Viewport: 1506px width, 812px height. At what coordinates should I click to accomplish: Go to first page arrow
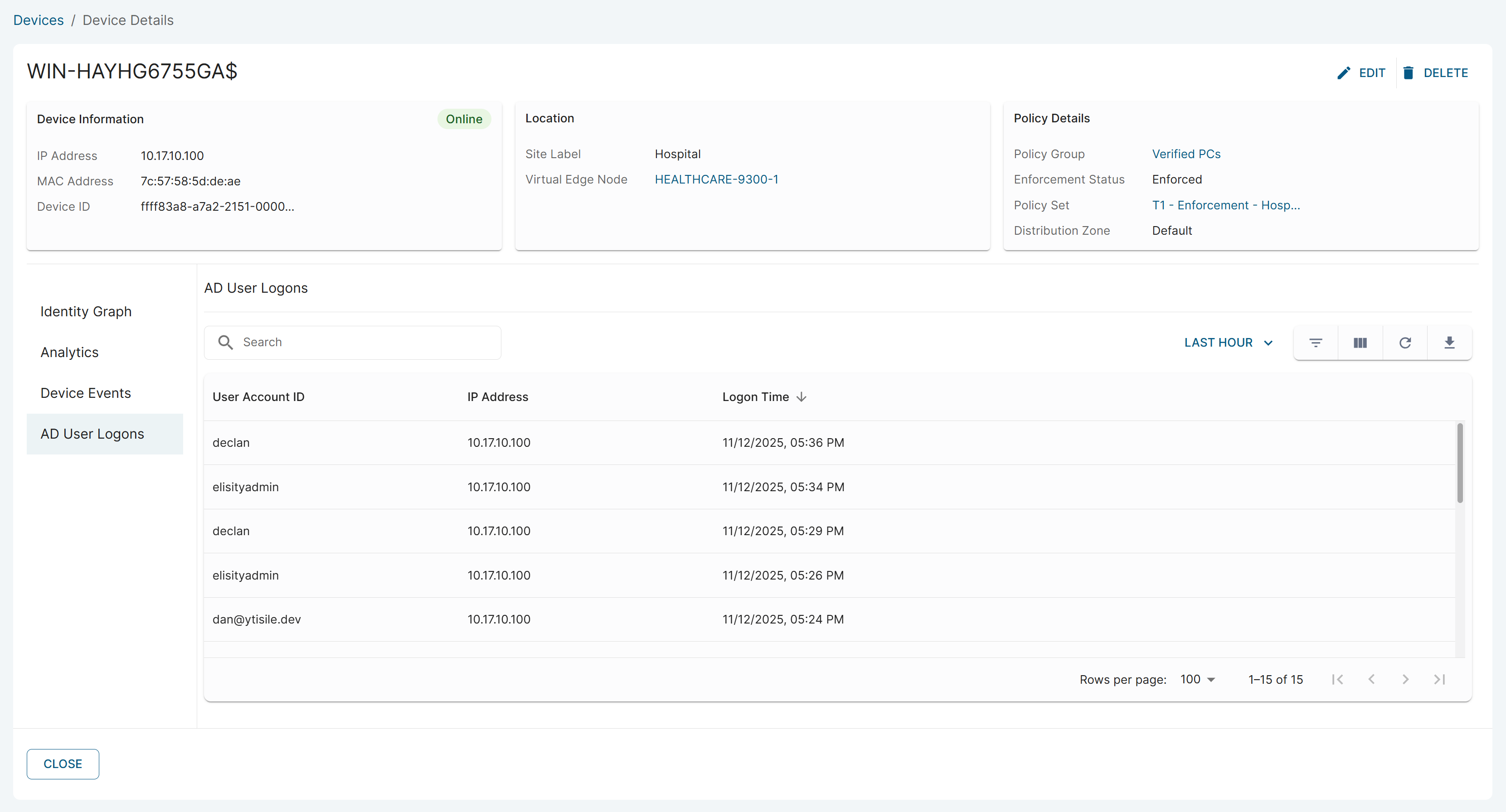point(1338,679)
